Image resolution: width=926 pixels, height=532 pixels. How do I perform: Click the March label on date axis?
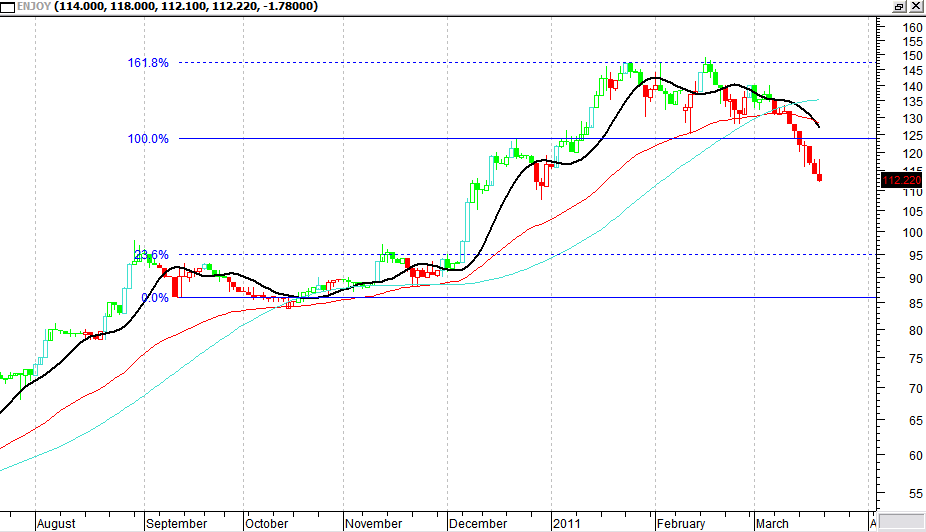[772, 524]
